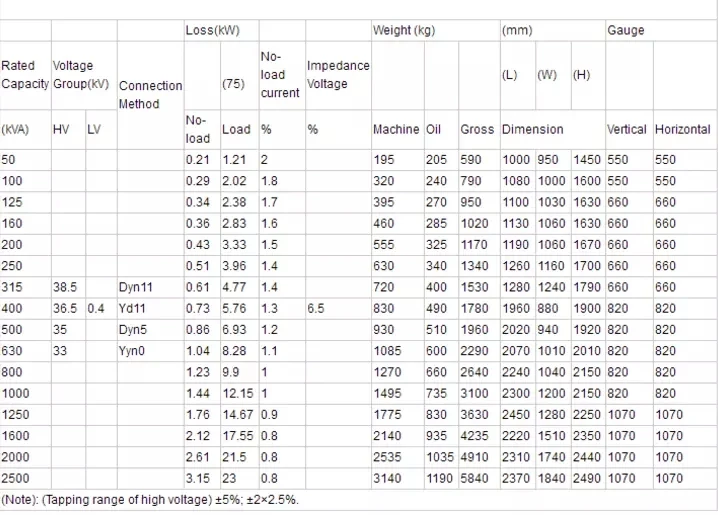Click the Impedance Voltage header cell
The image size is (718, 515).
pyautogui.click(x=338, y=75)
